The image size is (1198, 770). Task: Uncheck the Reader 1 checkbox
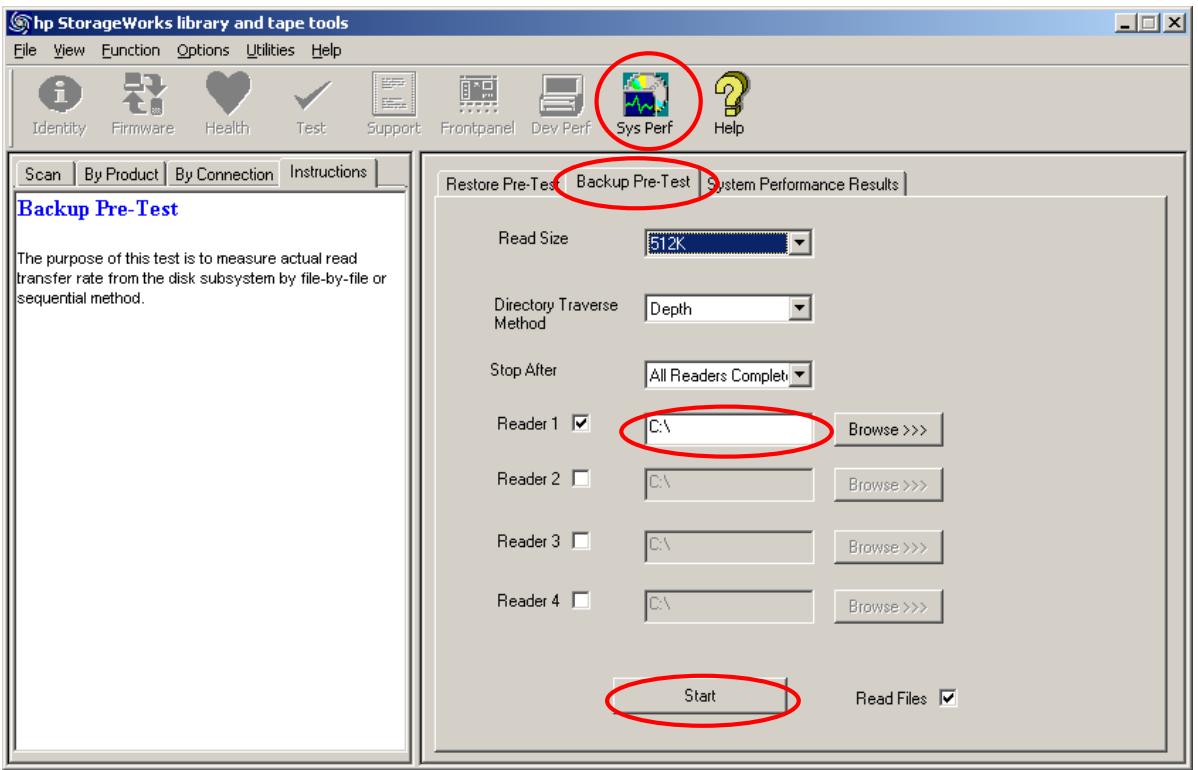pyautogui.click(x=581, y=423)
